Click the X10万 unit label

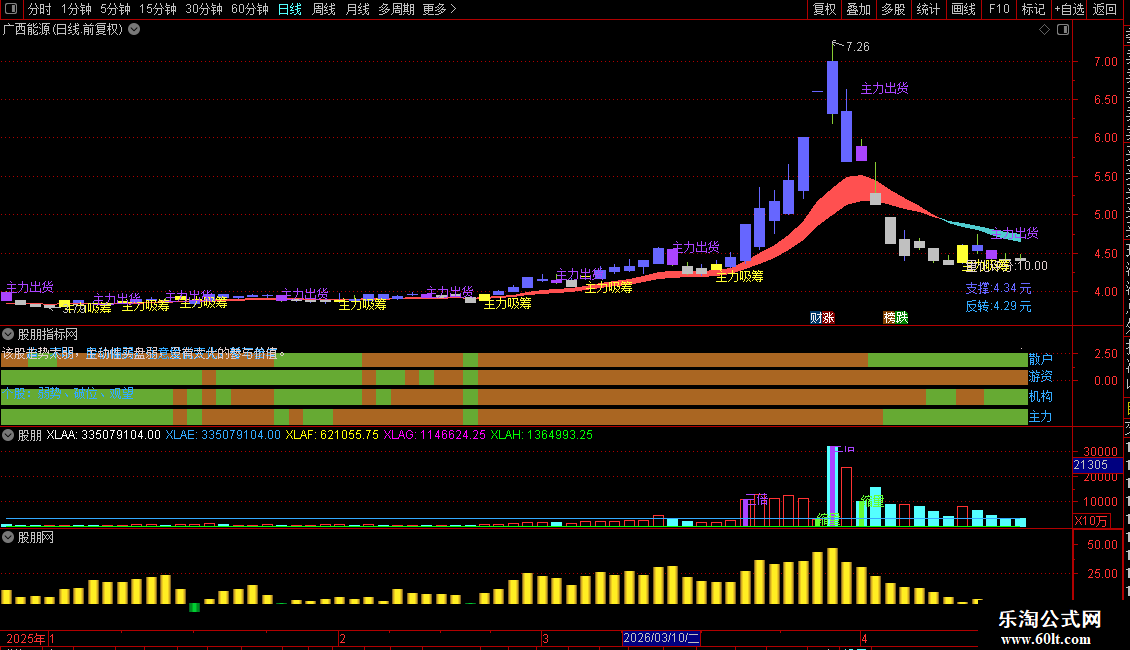[1091, 521]
